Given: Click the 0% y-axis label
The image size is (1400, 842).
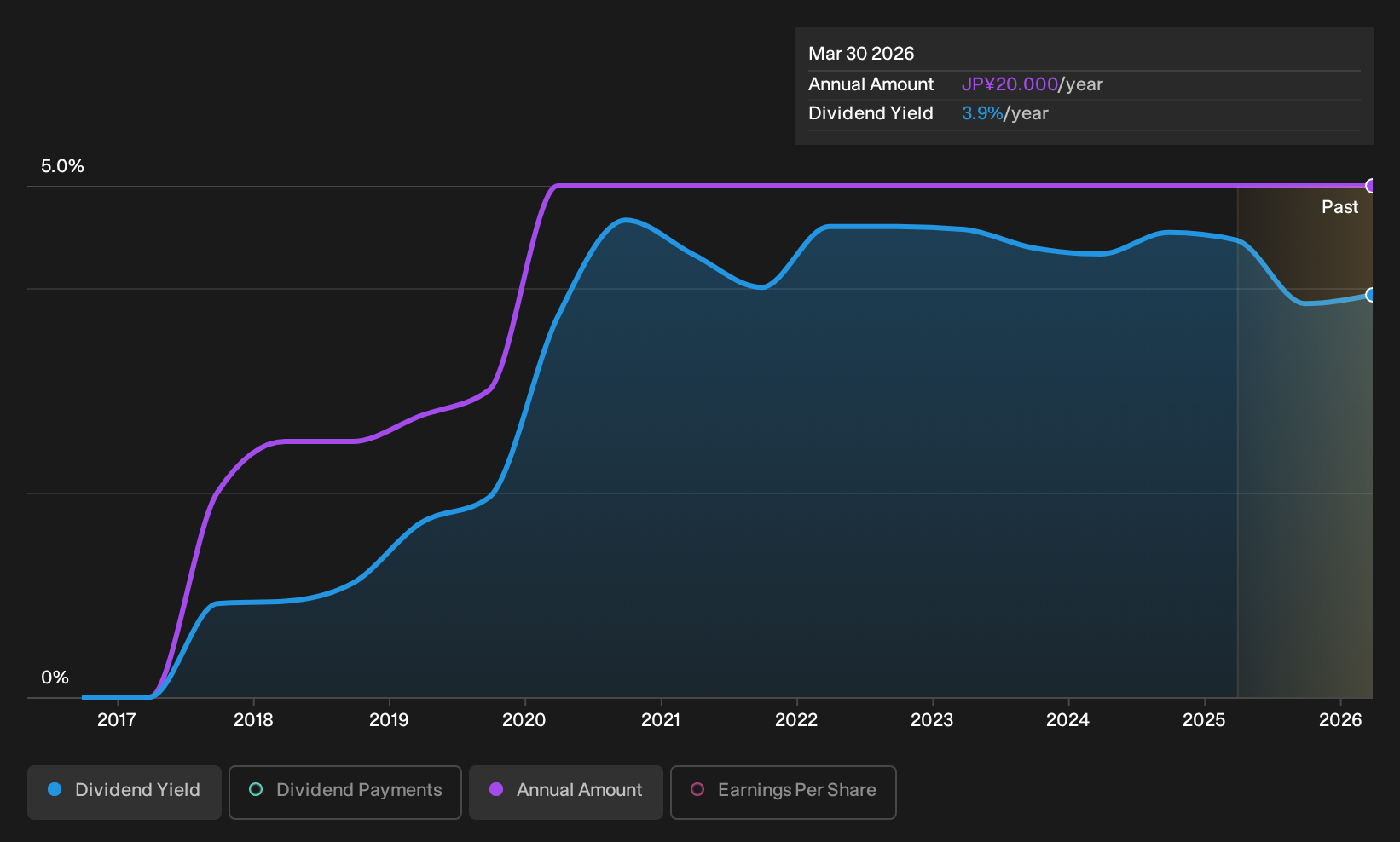Looking at the screenshot, I should pyautogui.click(x=55, y=678).
